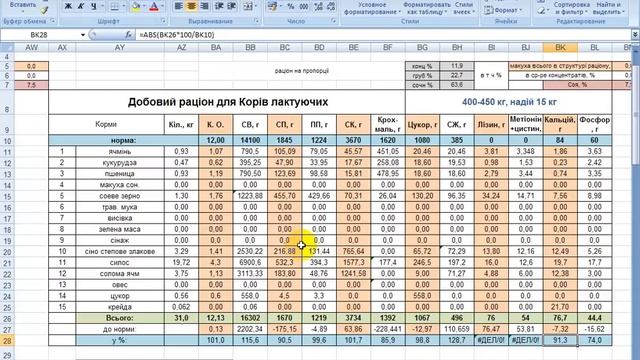Toggle underline formatting (Ч)

coord(93,6)
